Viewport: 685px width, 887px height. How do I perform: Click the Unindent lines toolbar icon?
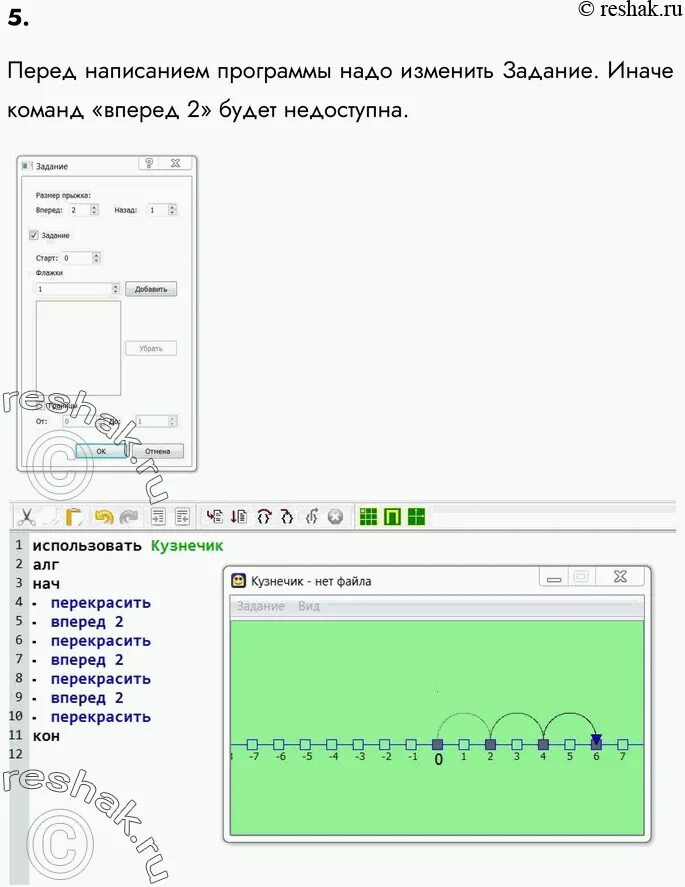[182, 516]
